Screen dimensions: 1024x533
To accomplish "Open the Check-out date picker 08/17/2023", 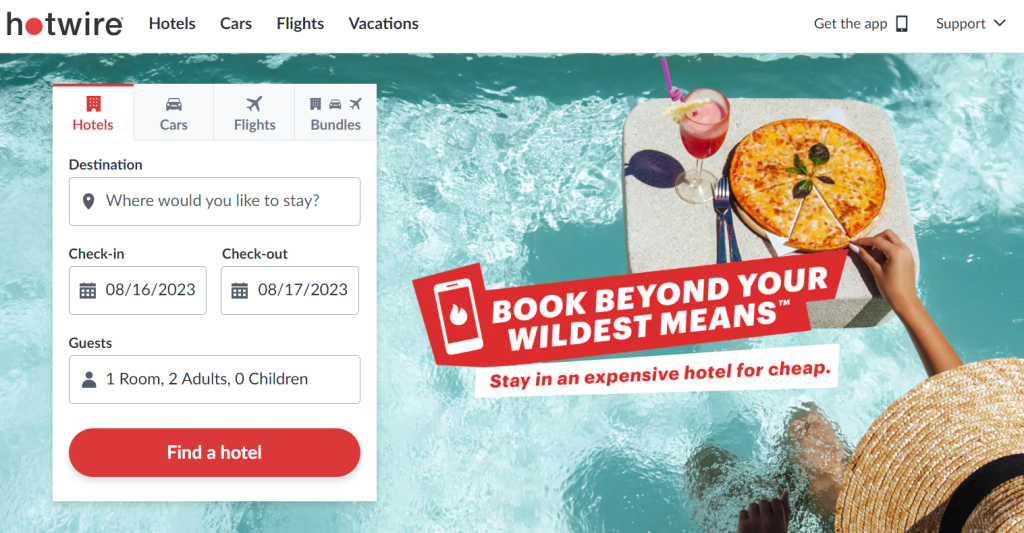I will click(x=302, y=290).
